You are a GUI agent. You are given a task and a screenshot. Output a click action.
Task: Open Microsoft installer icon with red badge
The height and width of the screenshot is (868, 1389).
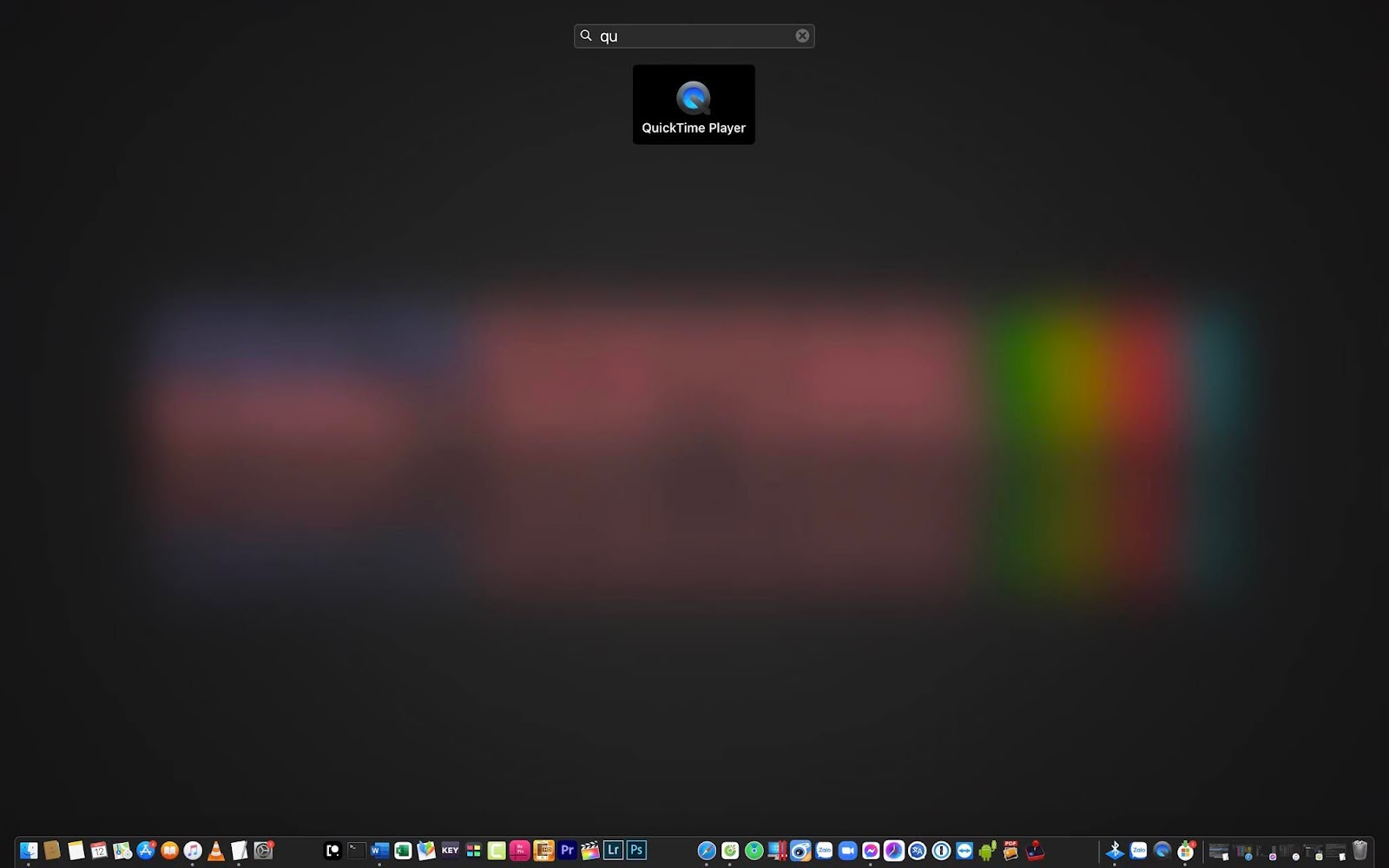coord(1186,851)
